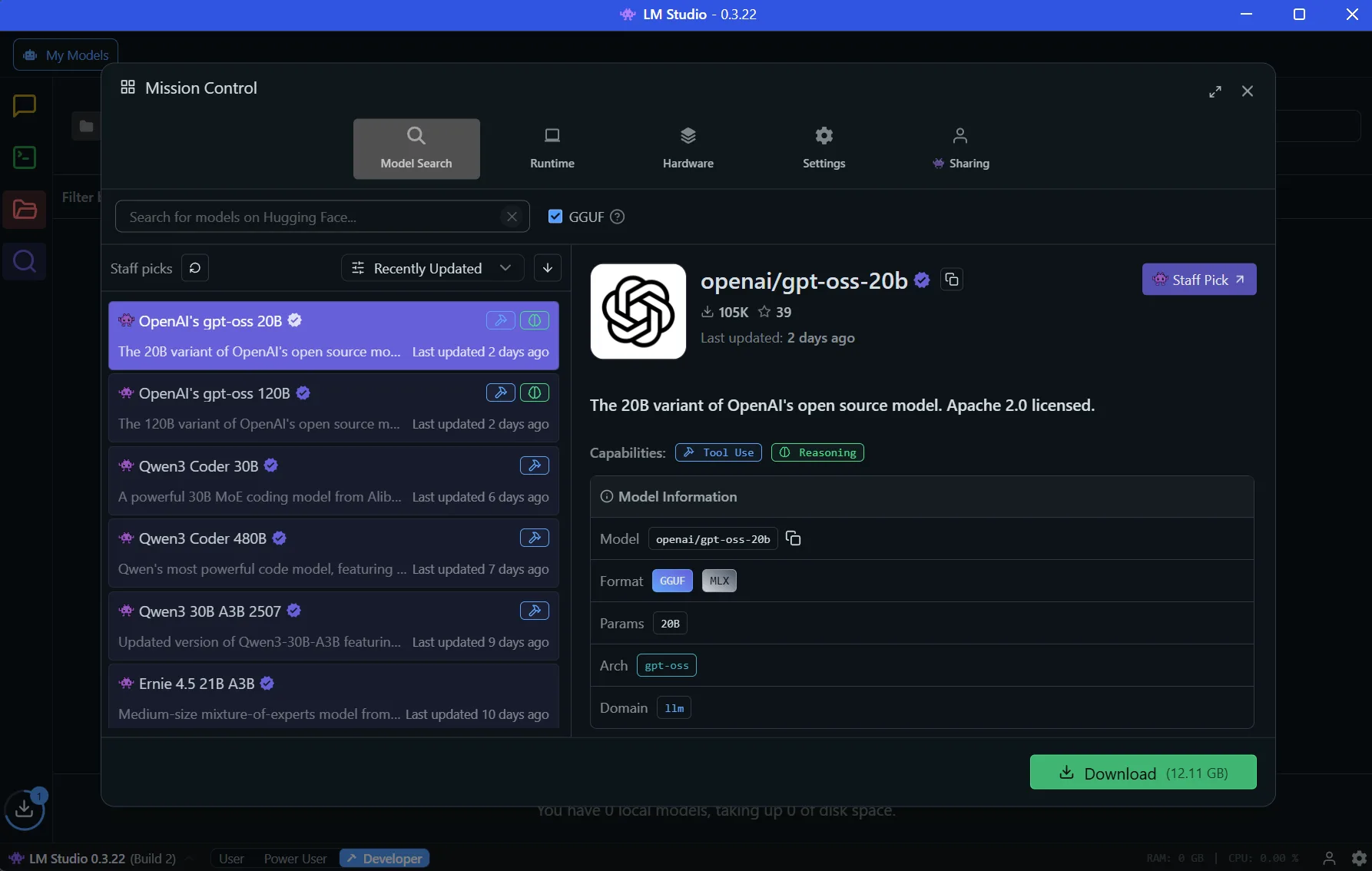Click reasoning icon on gpt-oss 20B row

click(535, 320)
